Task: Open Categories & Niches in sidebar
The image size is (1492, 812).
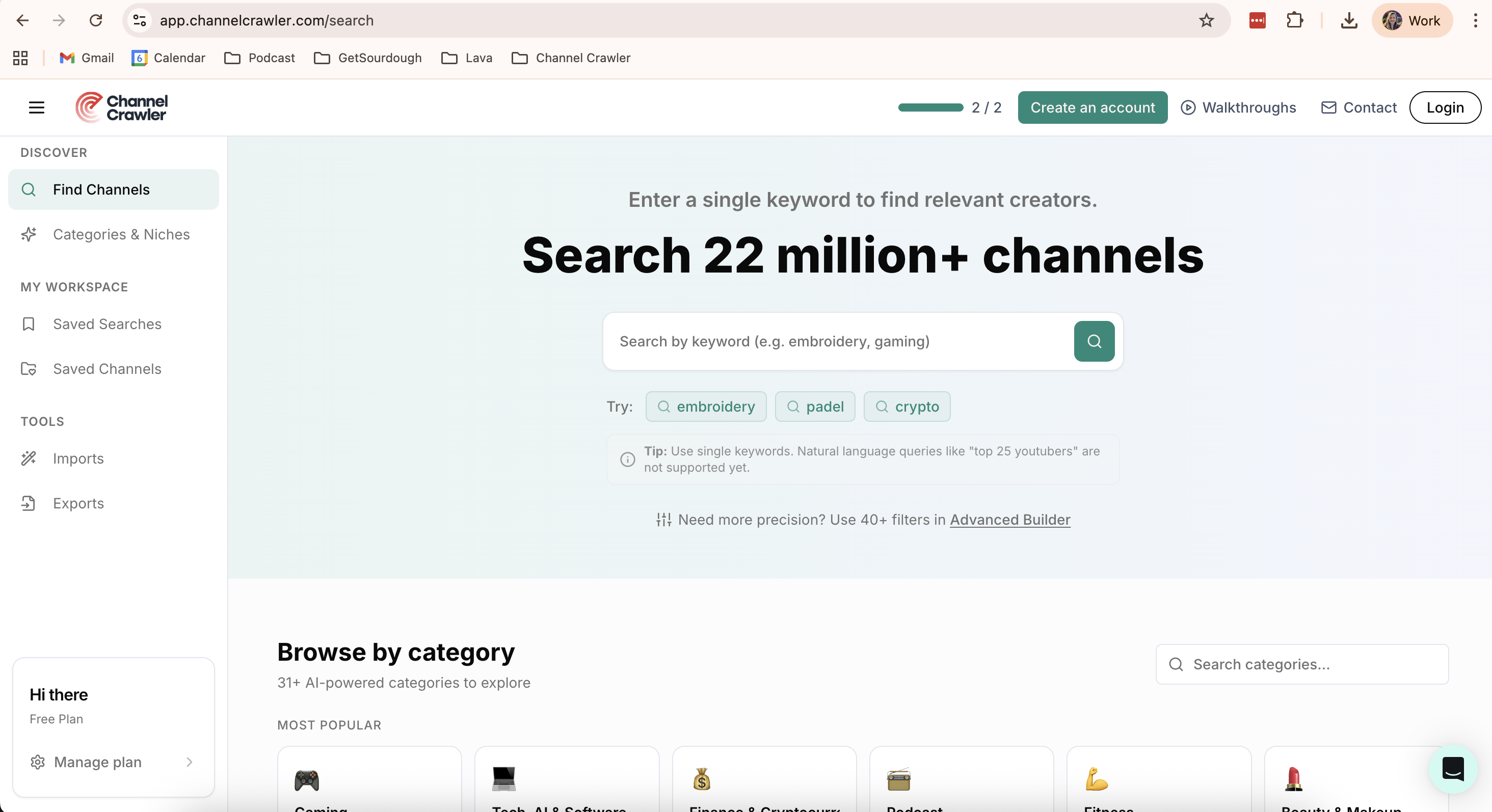Action: click(121, 234)
